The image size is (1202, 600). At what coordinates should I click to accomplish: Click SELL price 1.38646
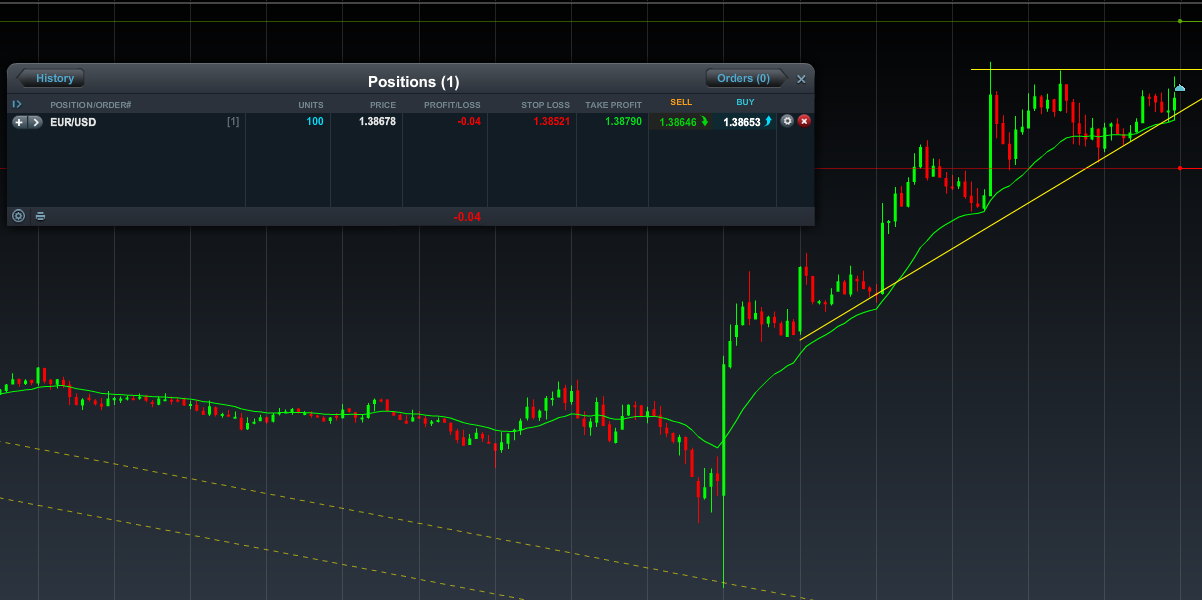[683, 122]
